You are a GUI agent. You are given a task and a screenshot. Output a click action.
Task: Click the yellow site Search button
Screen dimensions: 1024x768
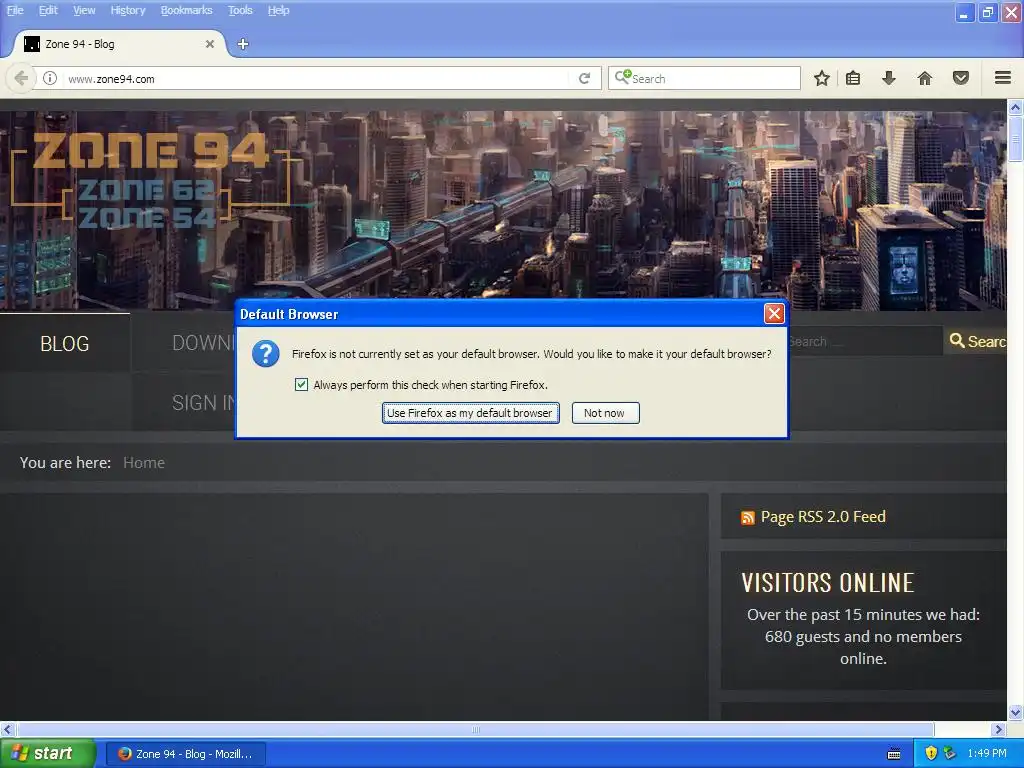tap(976, 341)
